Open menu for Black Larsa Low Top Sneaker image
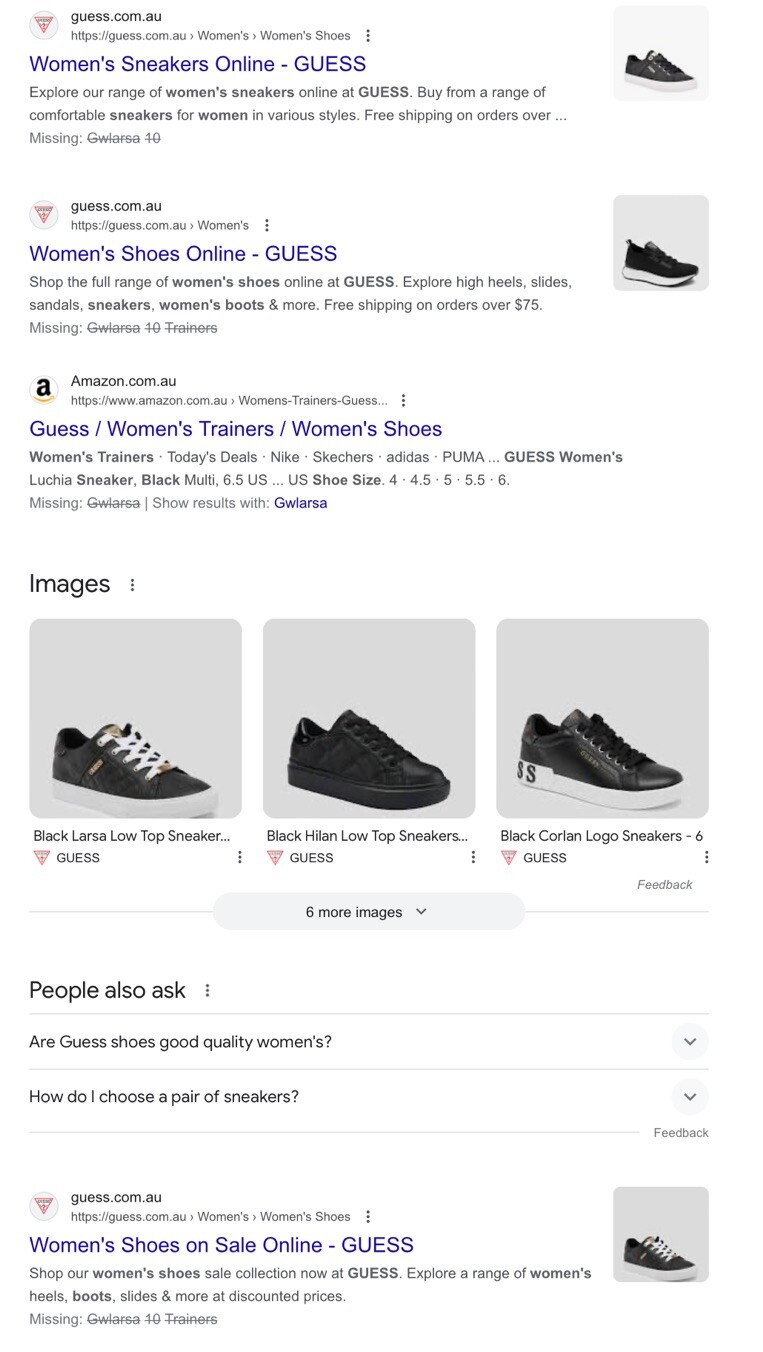This screenshot has width=763, height=1352. [x=239, y=857]
